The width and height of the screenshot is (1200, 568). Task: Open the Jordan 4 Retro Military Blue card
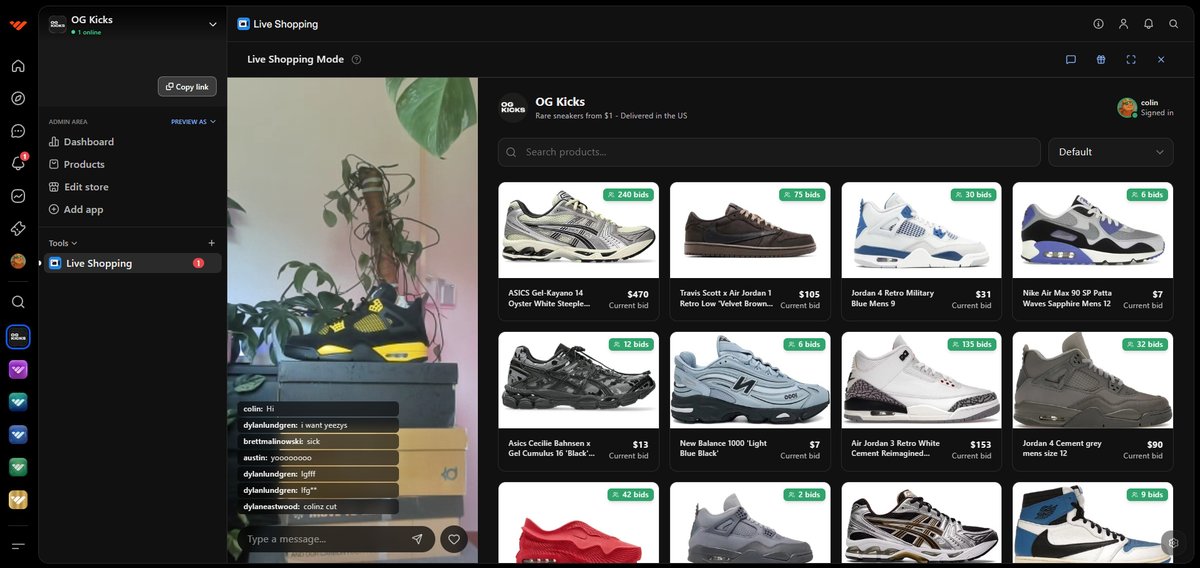(921, 250)
